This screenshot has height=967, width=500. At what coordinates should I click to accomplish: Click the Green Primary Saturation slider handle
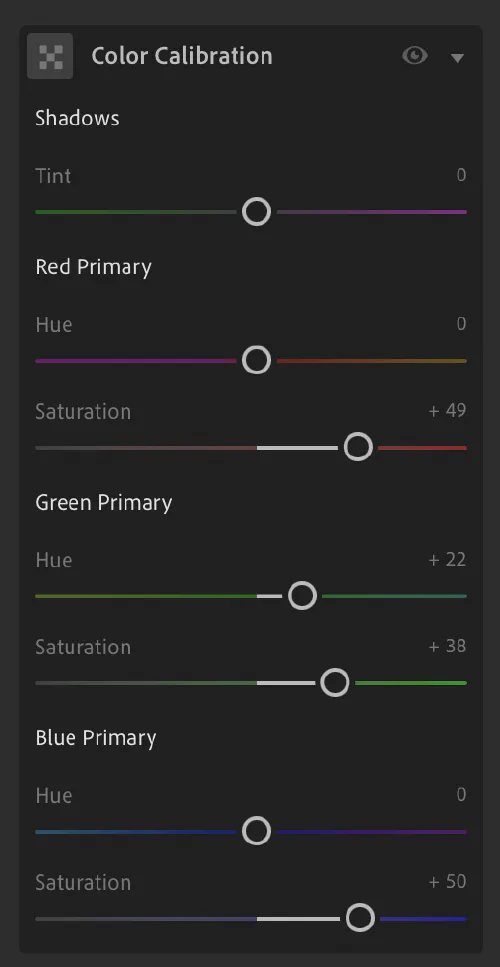pyautogui.click(x=335, y=683)
